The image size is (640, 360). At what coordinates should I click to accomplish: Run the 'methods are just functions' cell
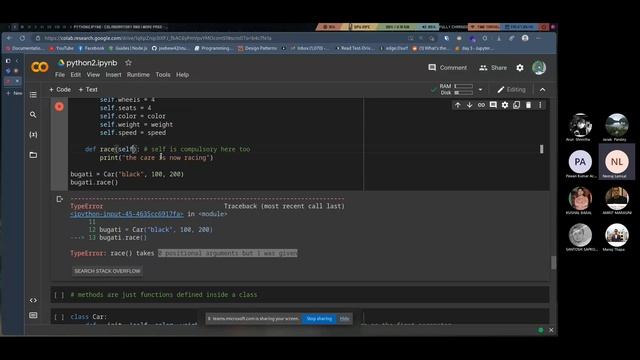point(59,295)
